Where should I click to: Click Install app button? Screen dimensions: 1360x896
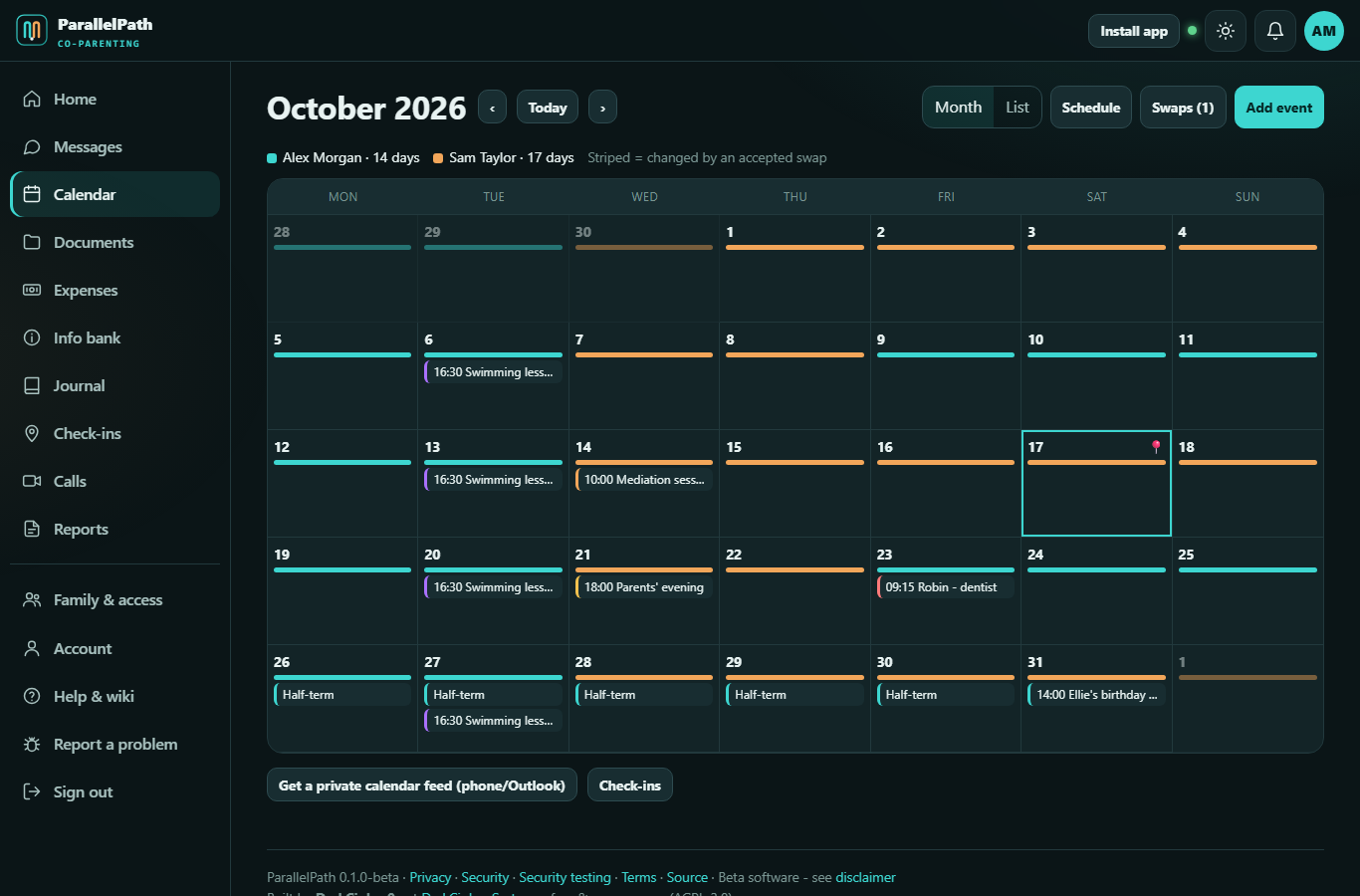tap(1134, 31)
